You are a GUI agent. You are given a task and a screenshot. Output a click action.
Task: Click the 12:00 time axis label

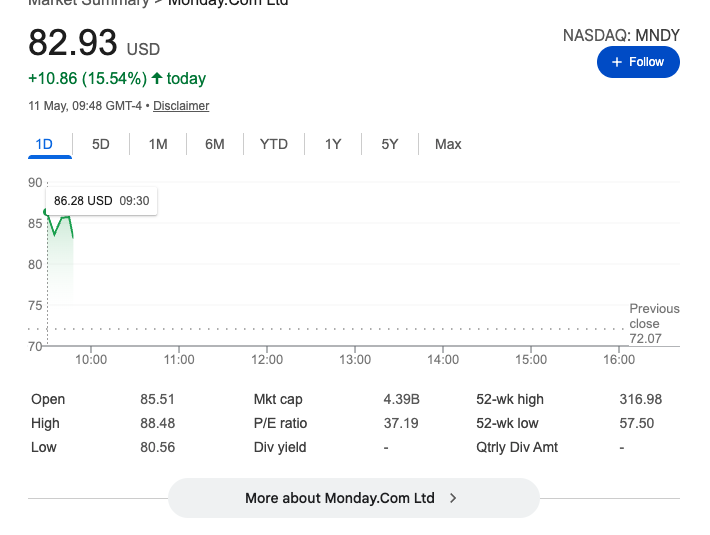pos(267,360)
